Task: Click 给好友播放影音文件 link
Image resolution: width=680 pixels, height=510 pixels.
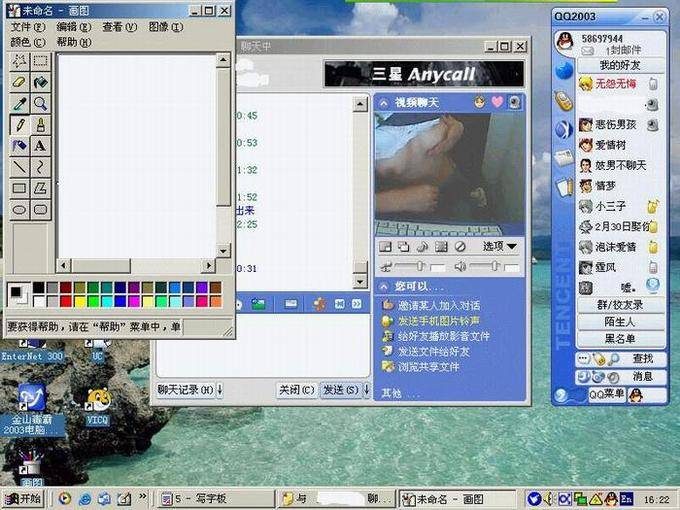Action: (x=444, y=336)
